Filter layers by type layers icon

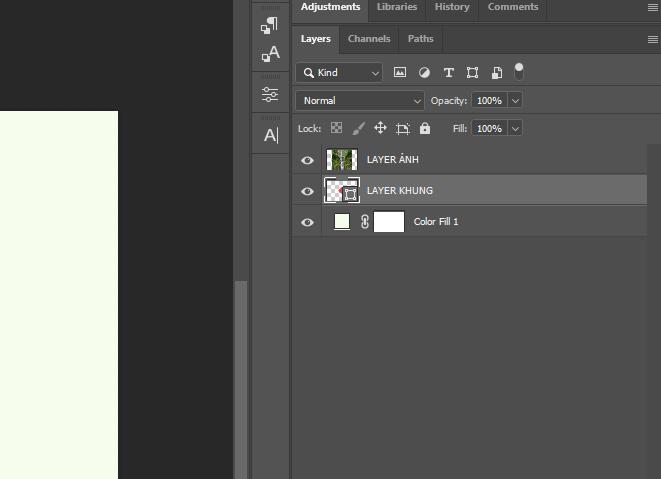coord(449,73)
